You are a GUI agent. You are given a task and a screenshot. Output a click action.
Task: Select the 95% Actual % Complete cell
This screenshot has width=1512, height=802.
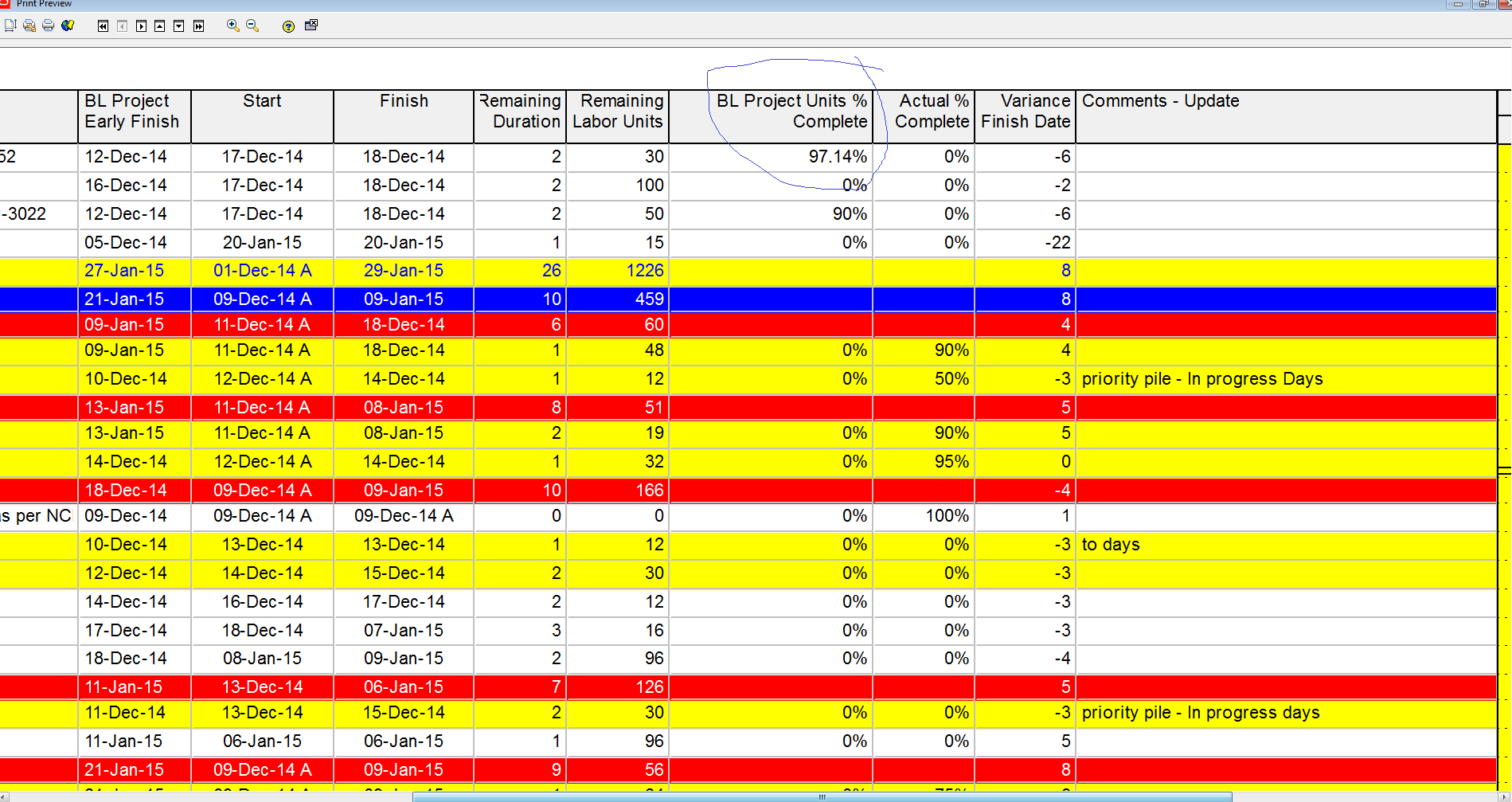coord(924,462)
